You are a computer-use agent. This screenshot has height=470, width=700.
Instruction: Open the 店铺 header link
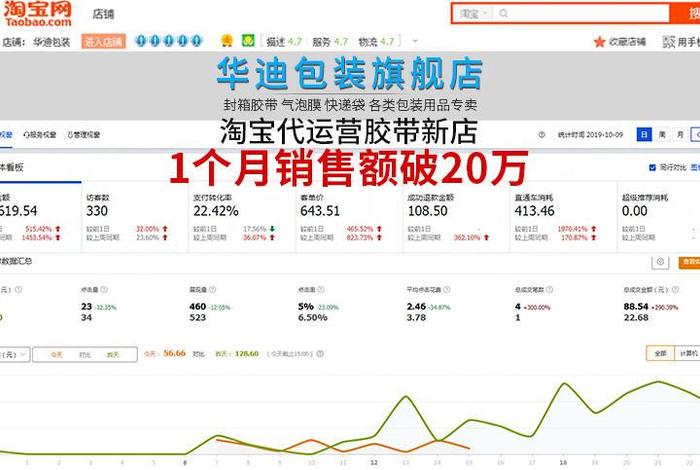(x=104, y=14)
